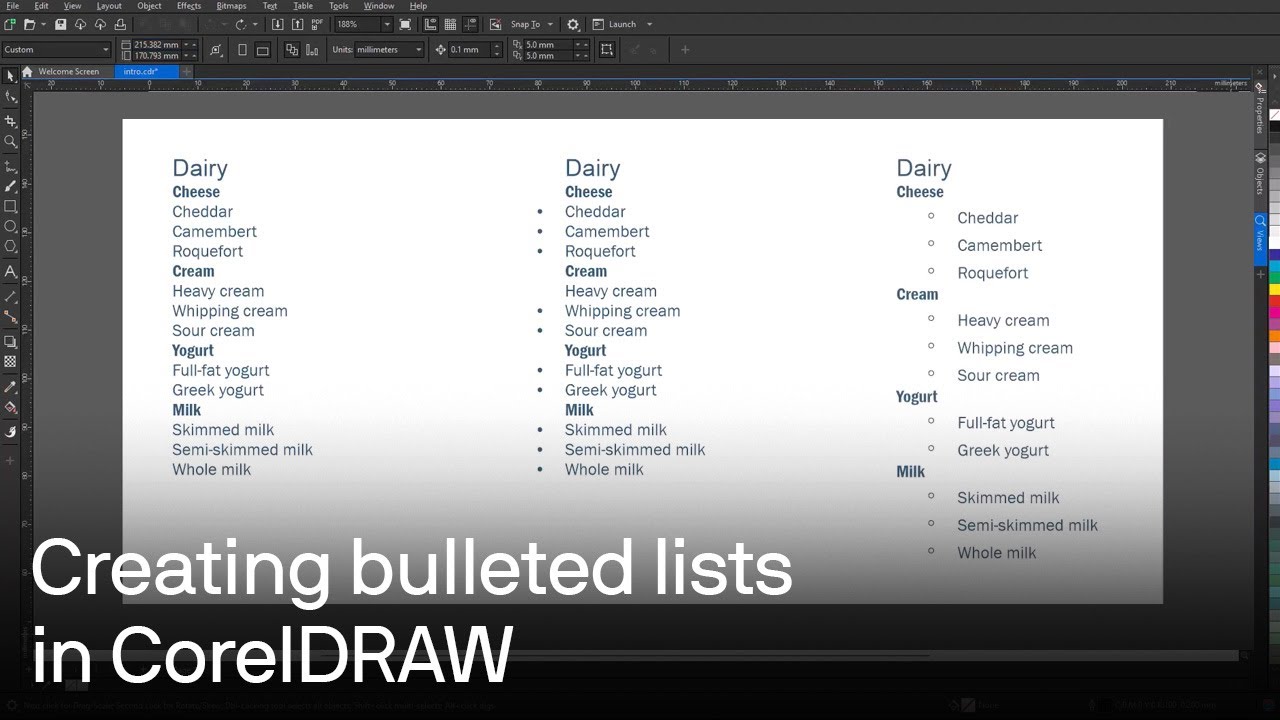Screen dimensions: 1280x720
Task: Open zoom level 188% dropdown
Action: [x=387, y=24]
